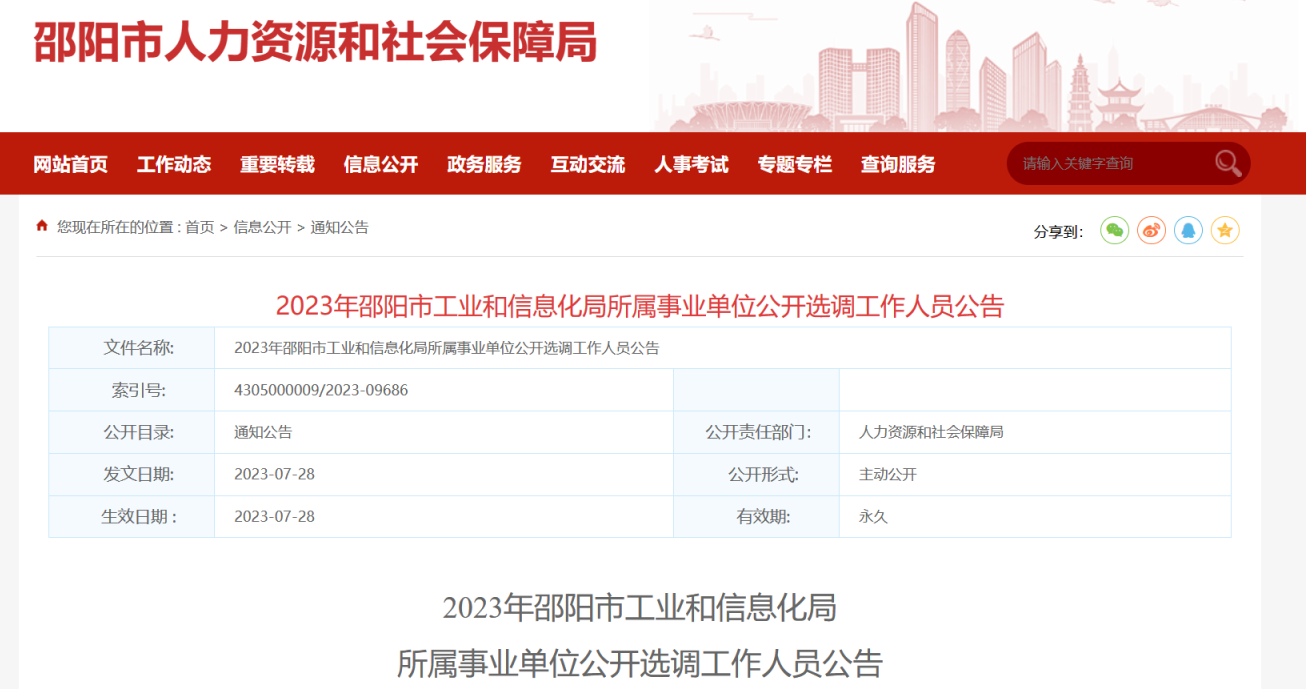The height and width of the screenshot is (689, 1306).
Task: Click the 文件名称 label cell
Action: [x=132, y=348]
